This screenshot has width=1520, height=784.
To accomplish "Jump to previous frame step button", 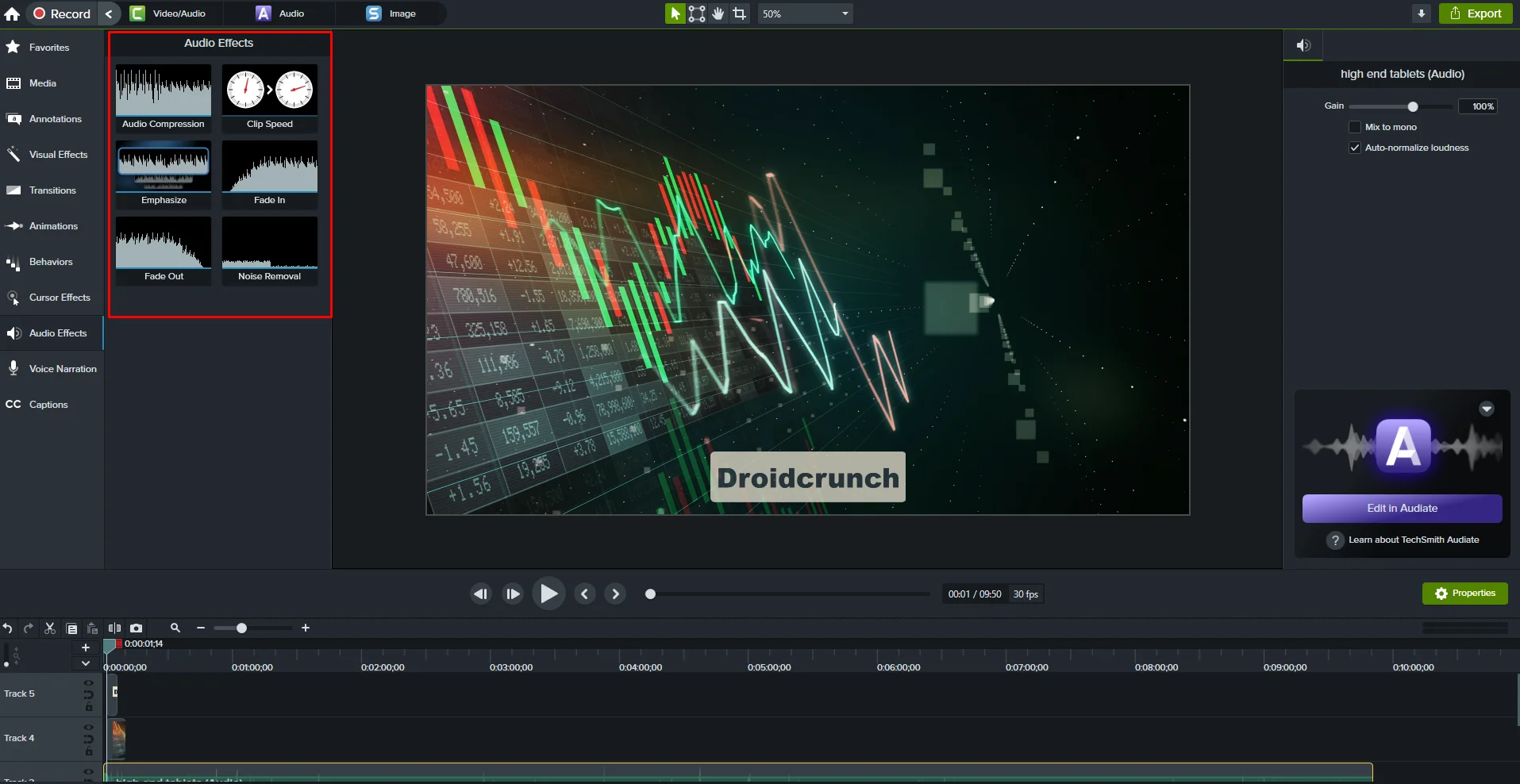I will (x=481, y=594).
